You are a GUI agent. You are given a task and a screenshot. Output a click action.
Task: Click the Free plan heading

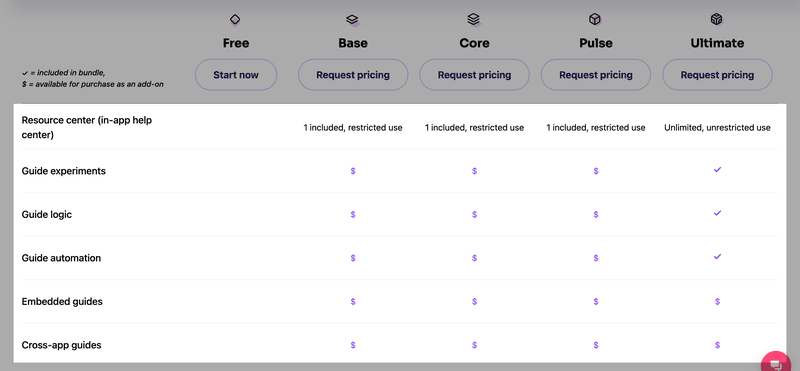(x=236, y=43)
